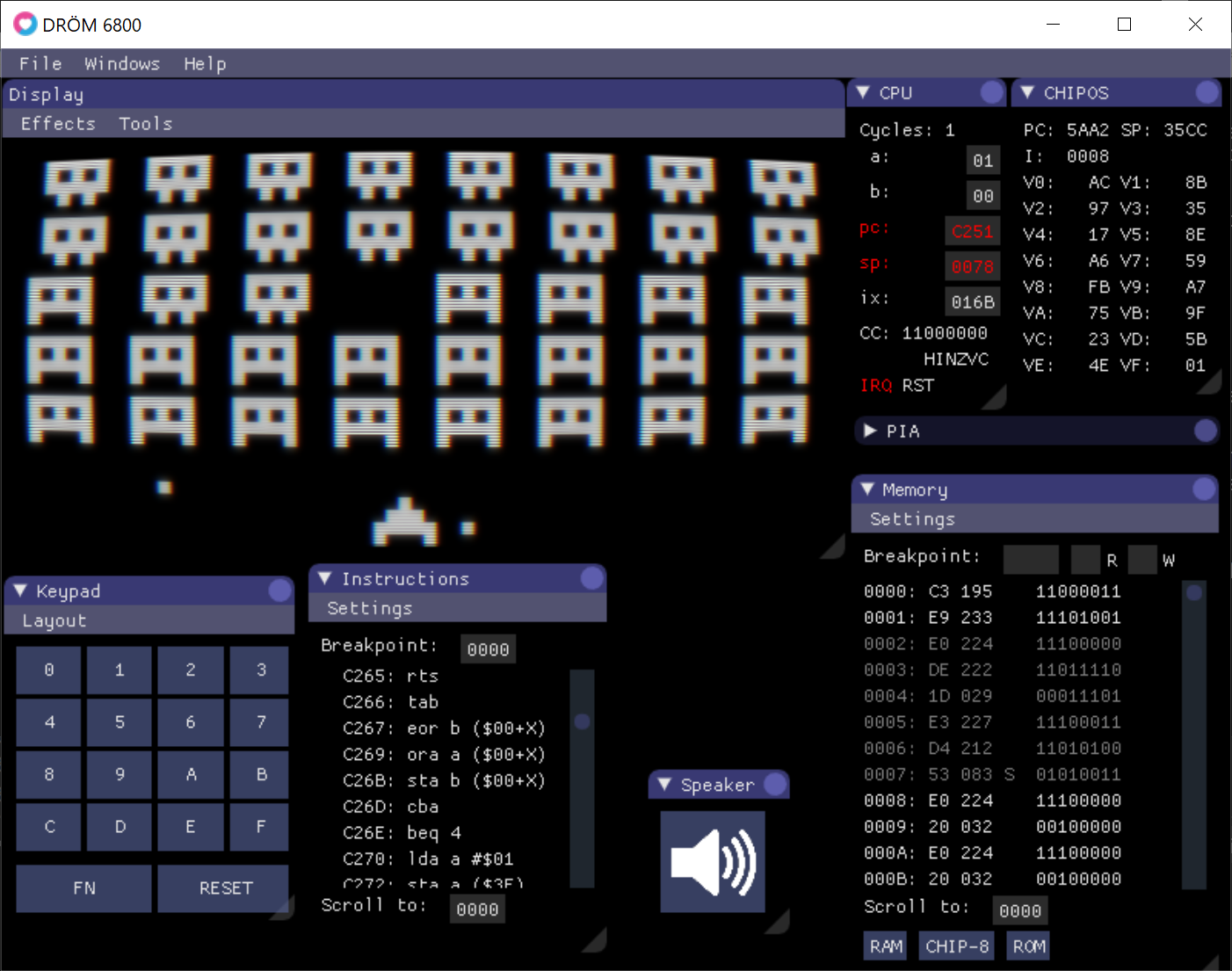Image resolution: width=1232 pixels, height=971 pixels.
Task: Collapse the Memory panel
Action: pyautogui.click(x=868, y=489)
